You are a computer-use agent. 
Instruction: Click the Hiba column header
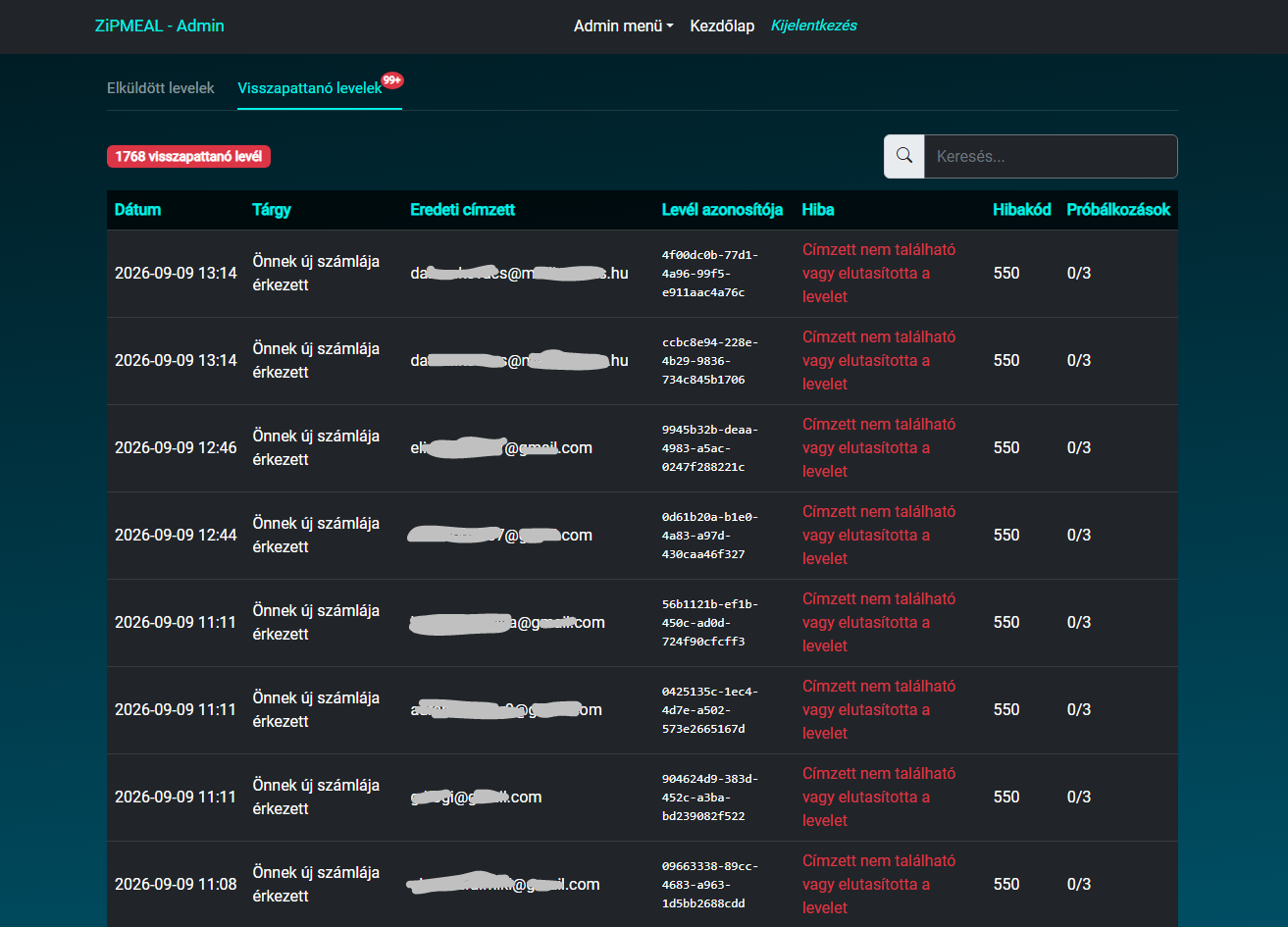pos(818,210)
